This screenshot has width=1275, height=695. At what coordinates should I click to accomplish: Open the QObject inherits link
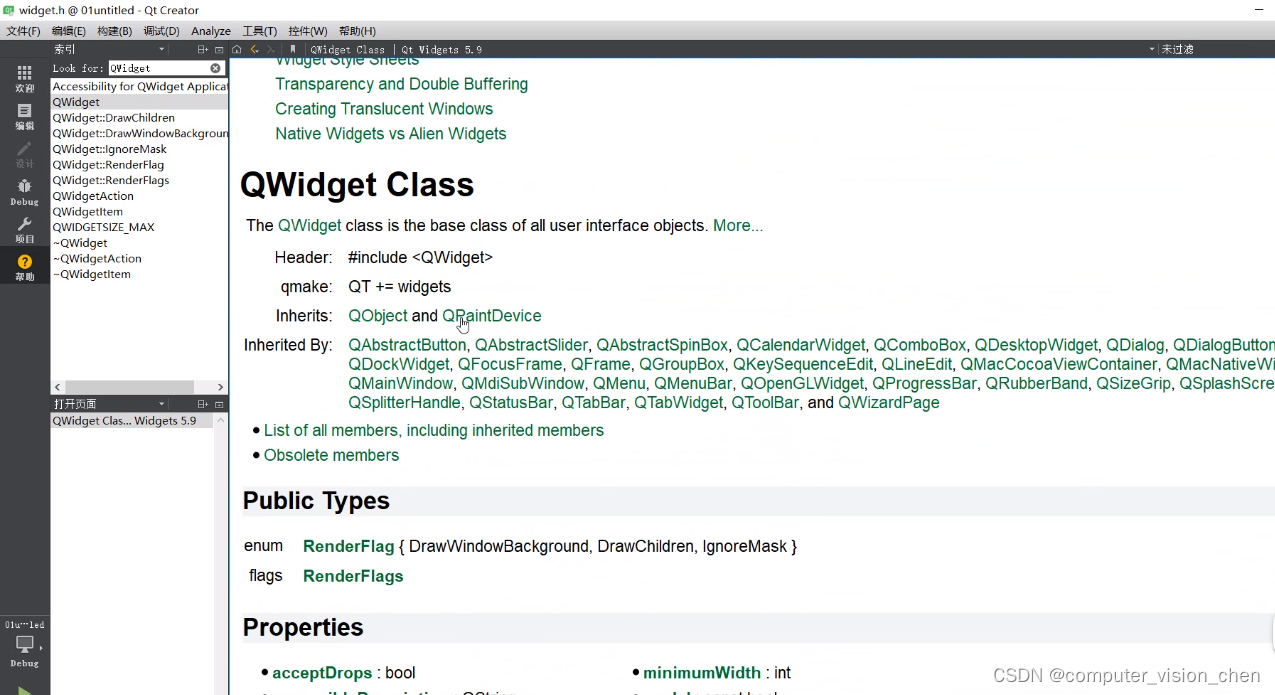pyautogui.click(x=378, y=316)
